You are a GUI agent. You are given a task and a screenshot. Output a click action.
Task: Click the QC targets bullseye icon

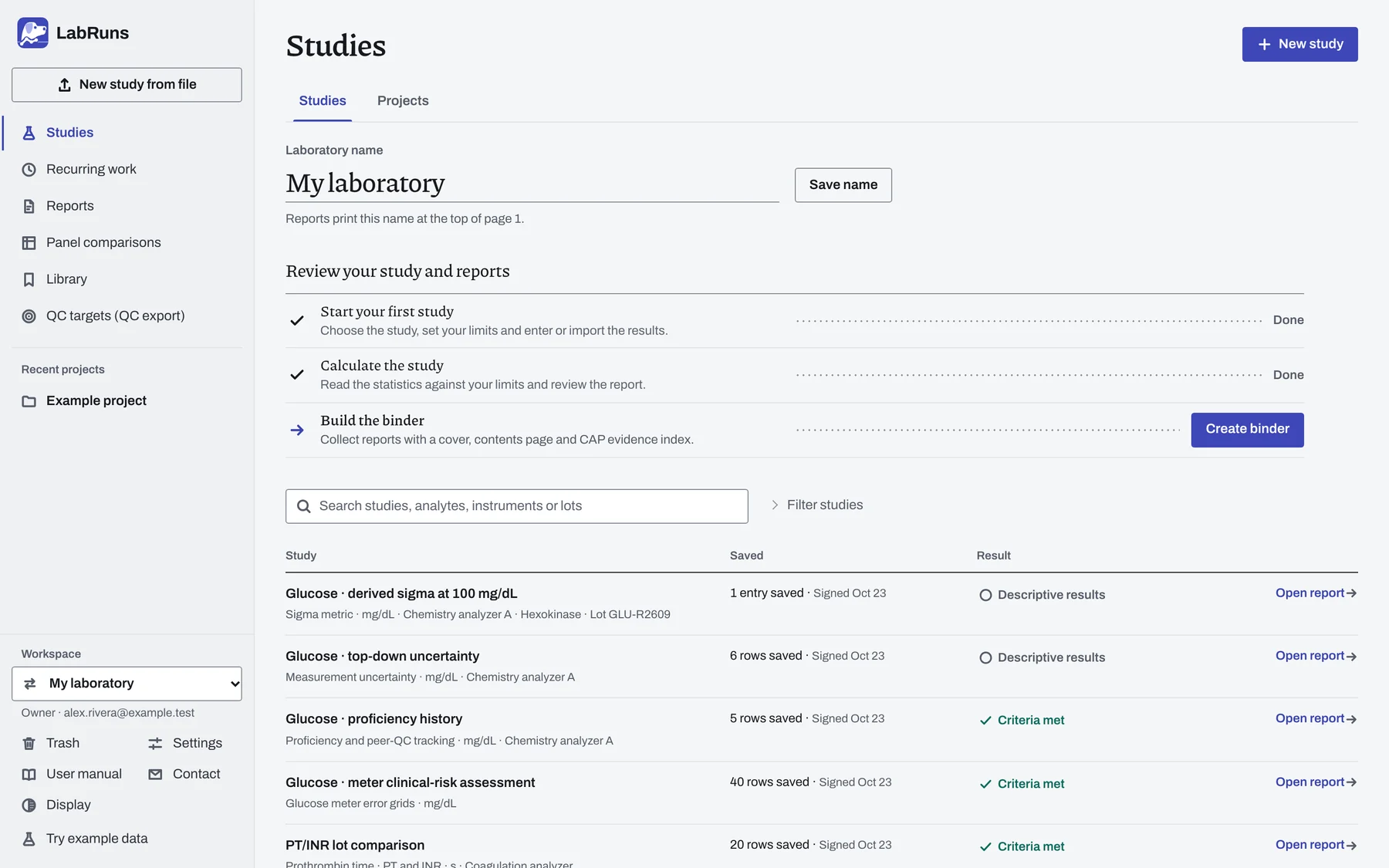[29, 316]
